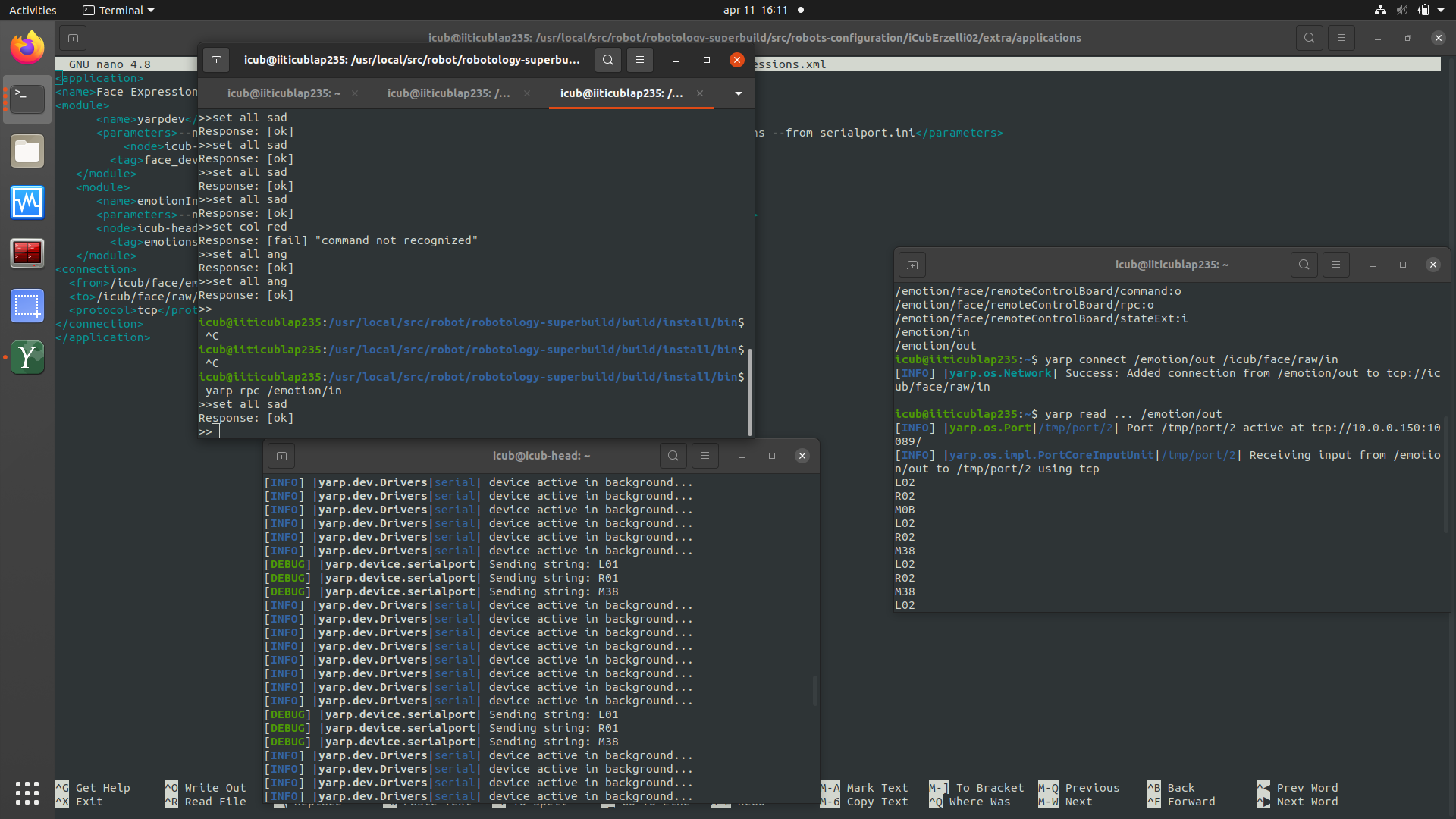Launch the blue system monitor app from the dock
This screenshot has height=819, width=1456.
point(27,202)
